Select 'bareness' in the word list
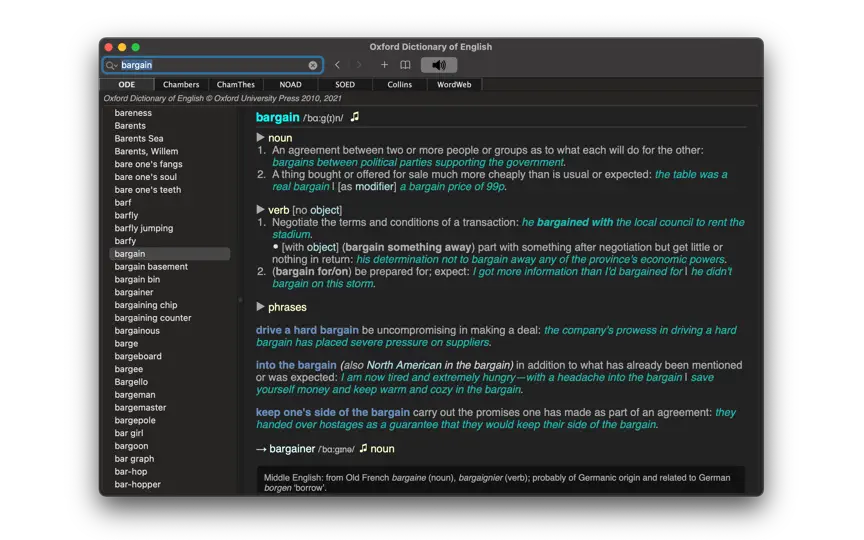Viewport: 864px width, 540px height. (x=133, y=112)
